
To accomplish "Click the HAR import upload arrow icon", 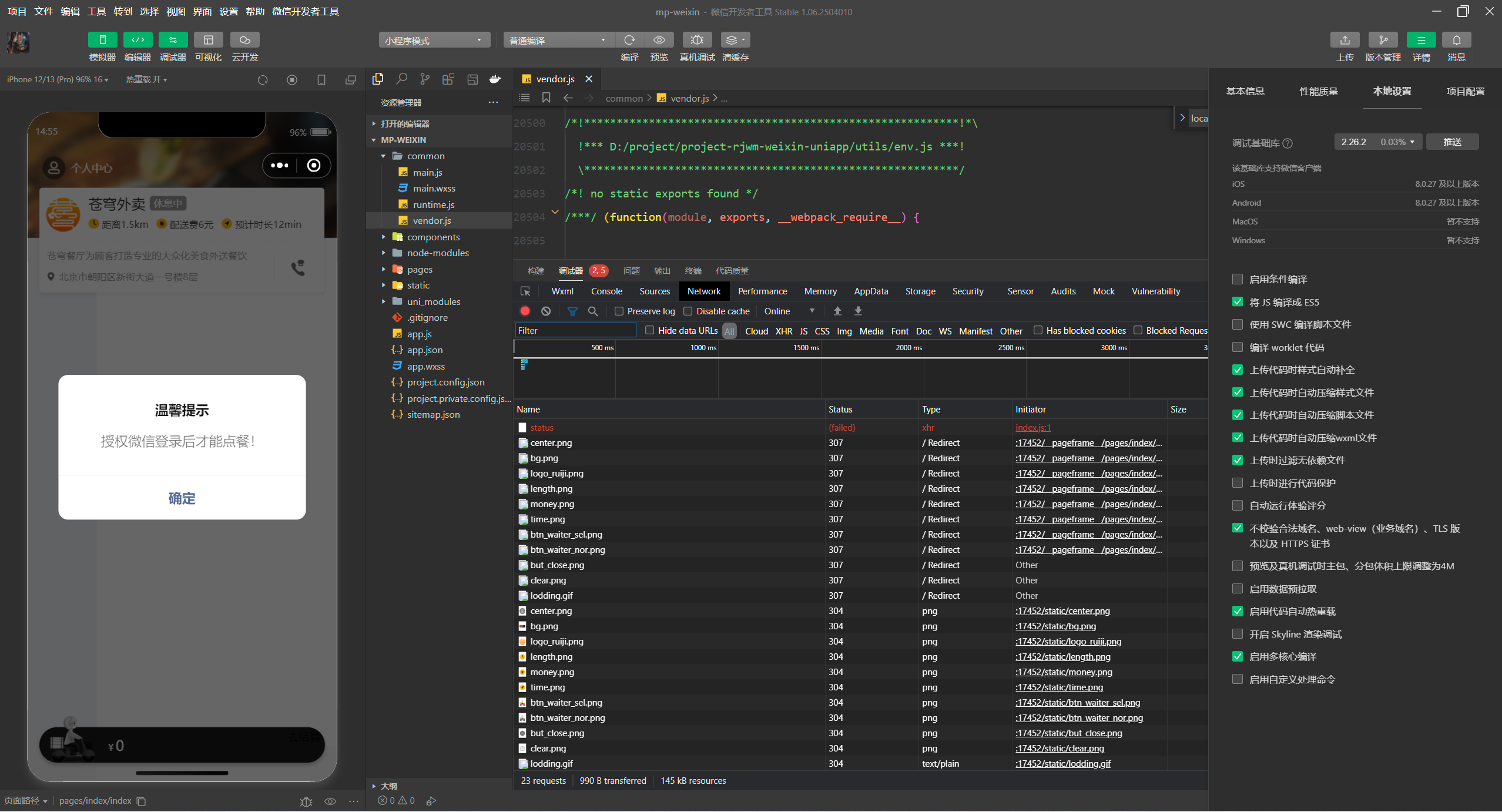I will 837,311.
